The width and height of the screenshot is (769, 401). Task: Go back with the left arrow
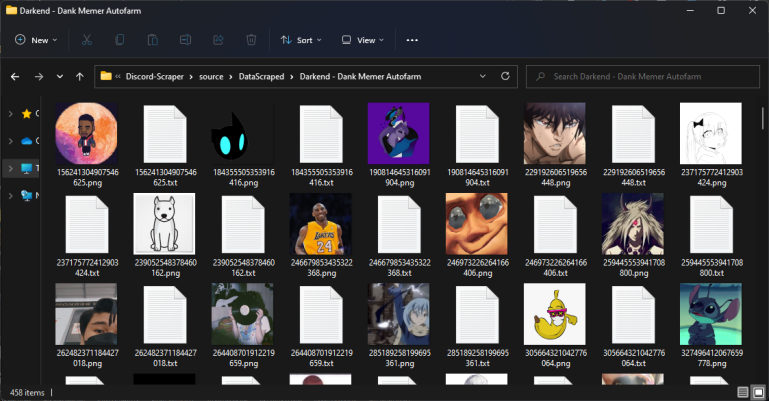tap(15, 76)
